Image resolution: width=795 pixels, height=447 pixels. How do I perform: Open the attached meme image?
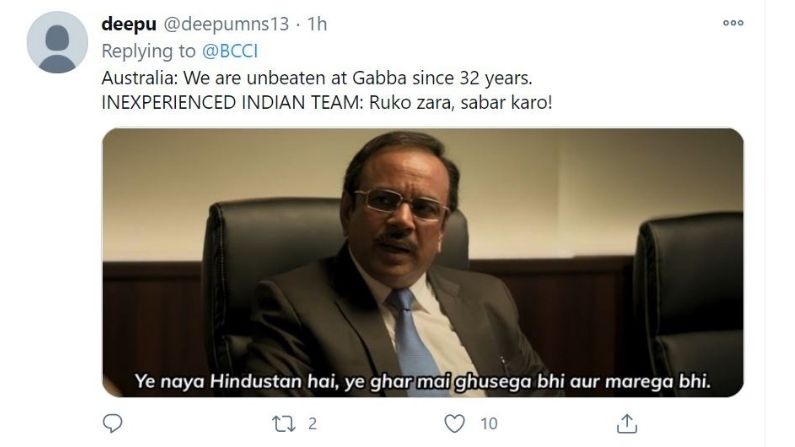tap(423, 263)
